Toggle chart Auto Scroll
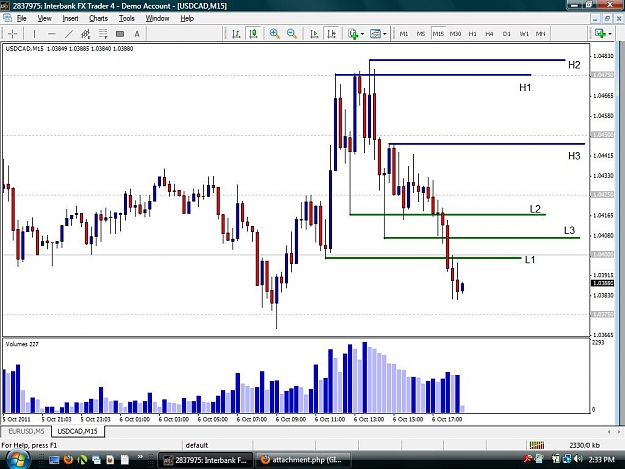 314,34
